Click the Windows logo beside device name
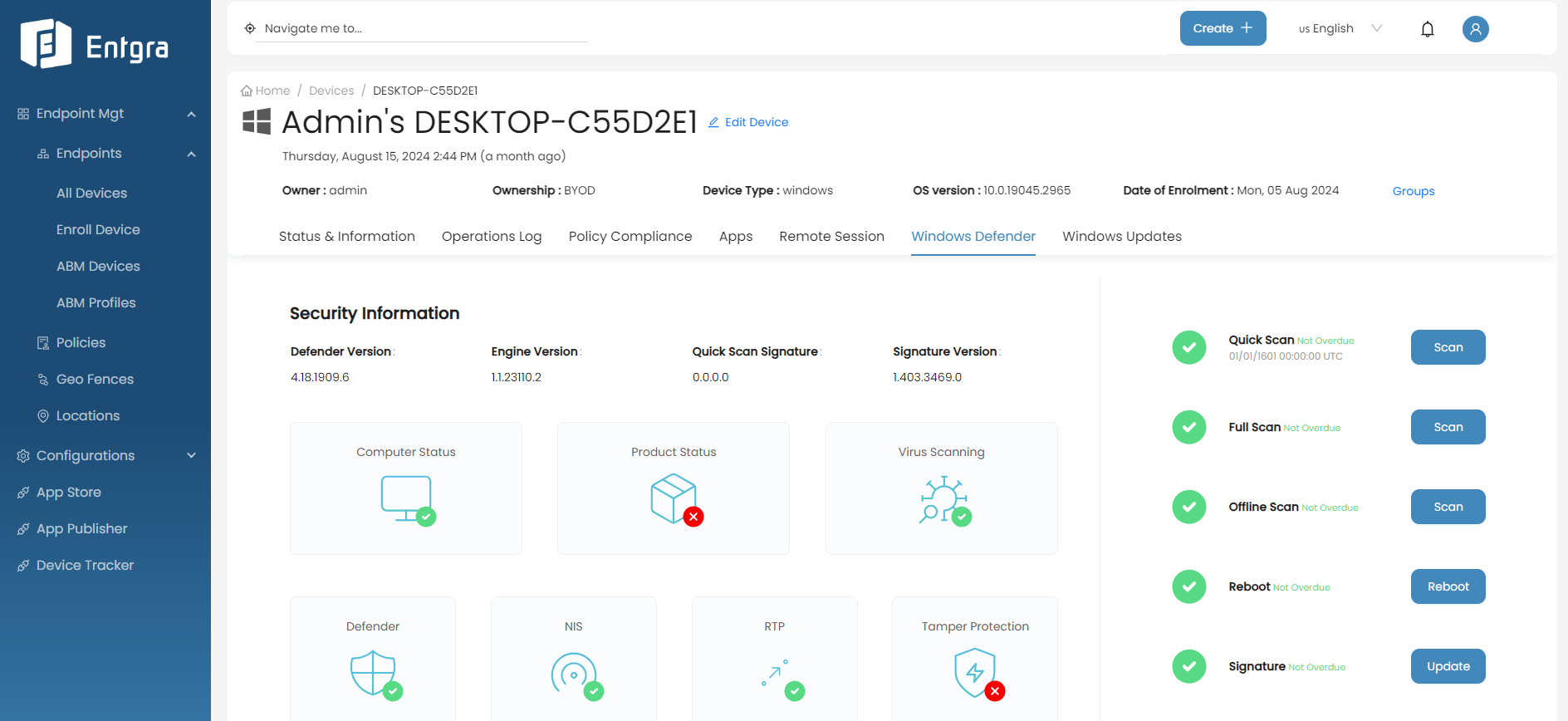Screen dimensions: 1568x721 (257, 121)
